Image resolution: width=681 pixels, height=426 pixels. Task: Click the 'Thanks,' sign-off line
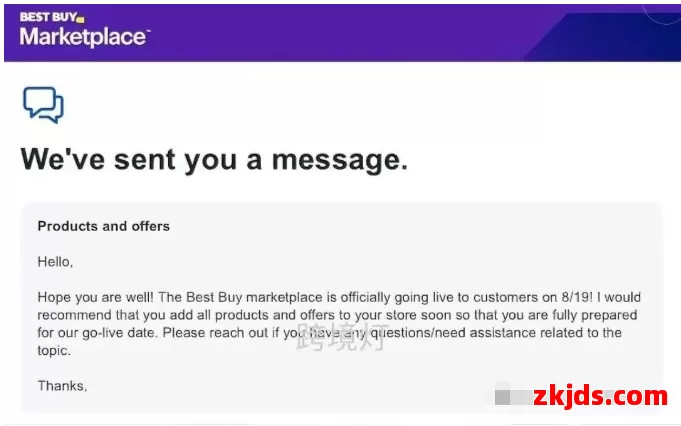[x=62, y=386]
